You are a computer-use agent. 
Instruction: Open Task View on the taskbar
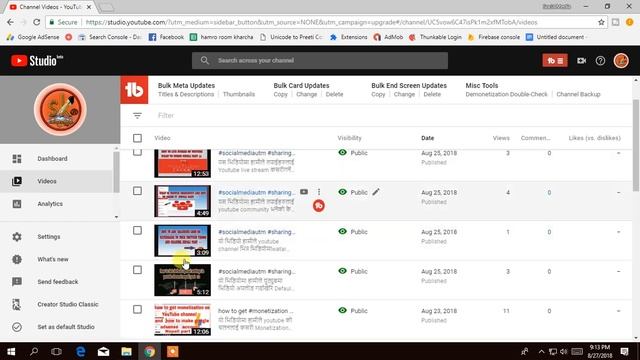click(56, 351)
